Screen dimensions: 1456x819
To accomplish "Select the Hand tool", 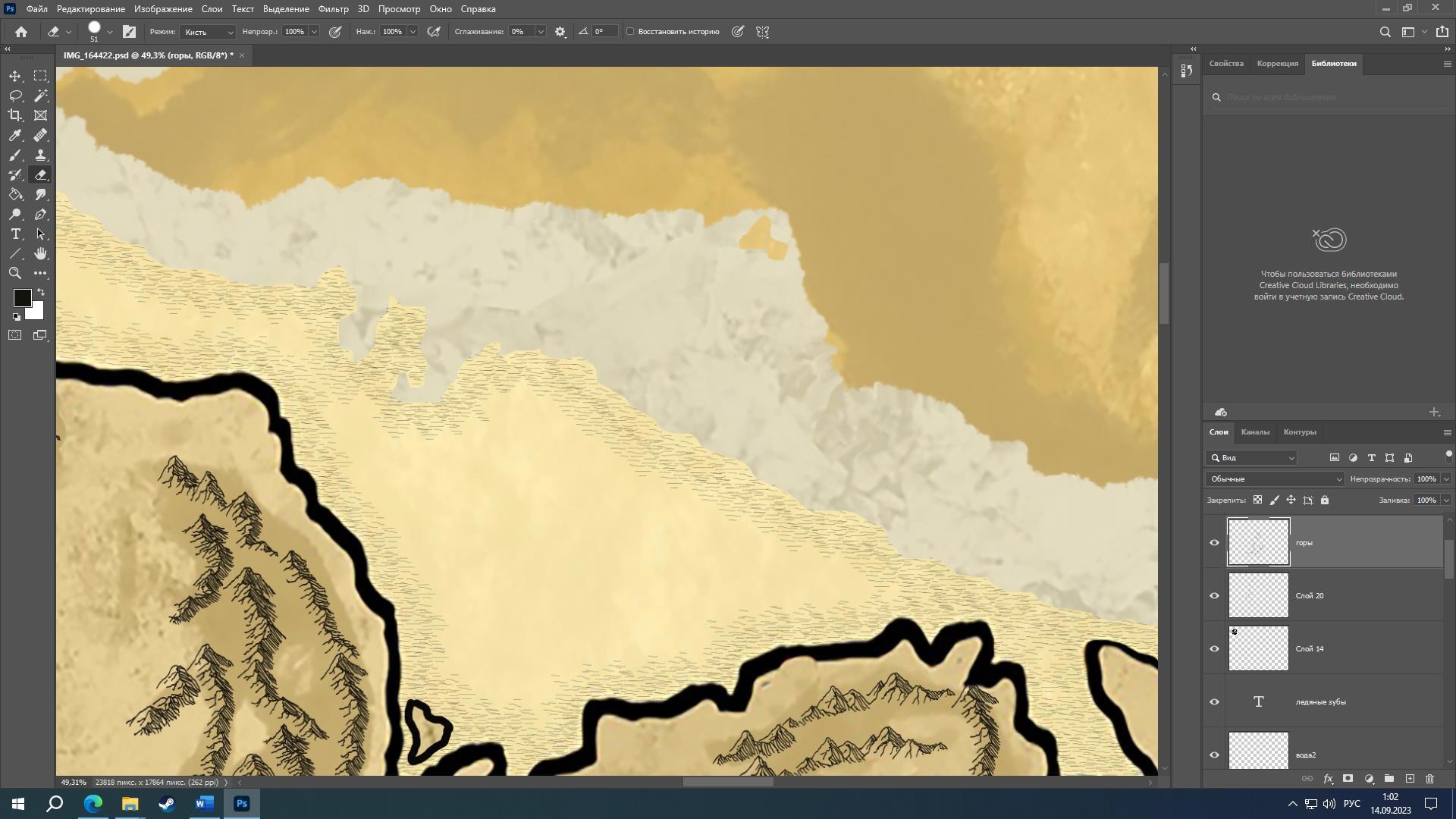I will point(41,253).
